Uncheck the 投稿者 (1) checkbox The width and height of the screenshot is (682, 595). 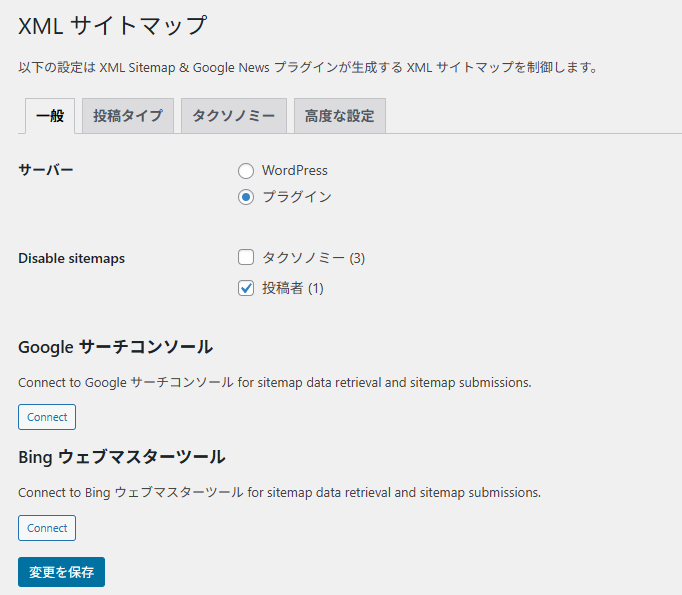pyautogui.click(x=246, y=288)
